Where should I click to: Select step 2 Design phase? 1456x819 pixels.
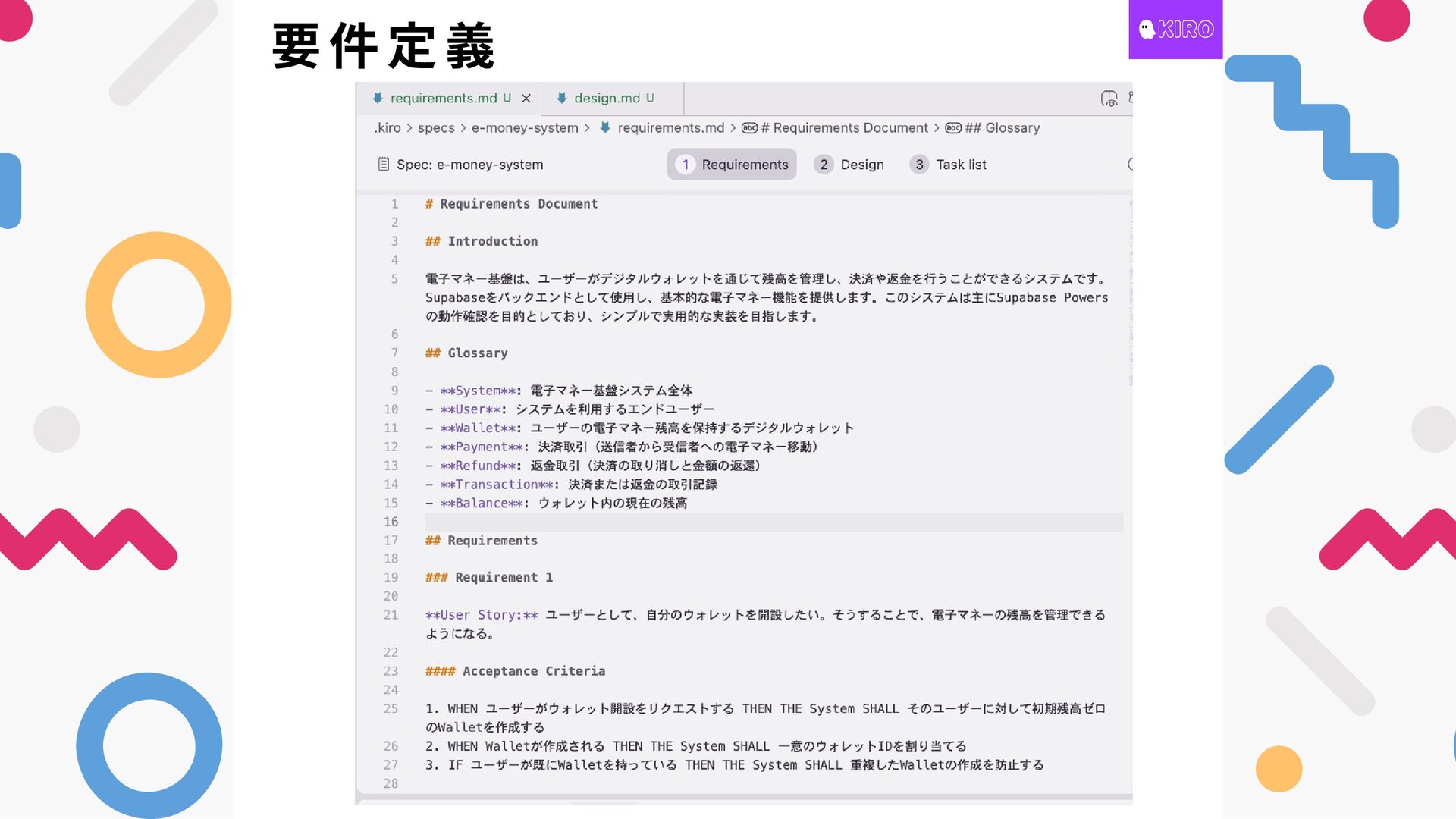(849, 165)
